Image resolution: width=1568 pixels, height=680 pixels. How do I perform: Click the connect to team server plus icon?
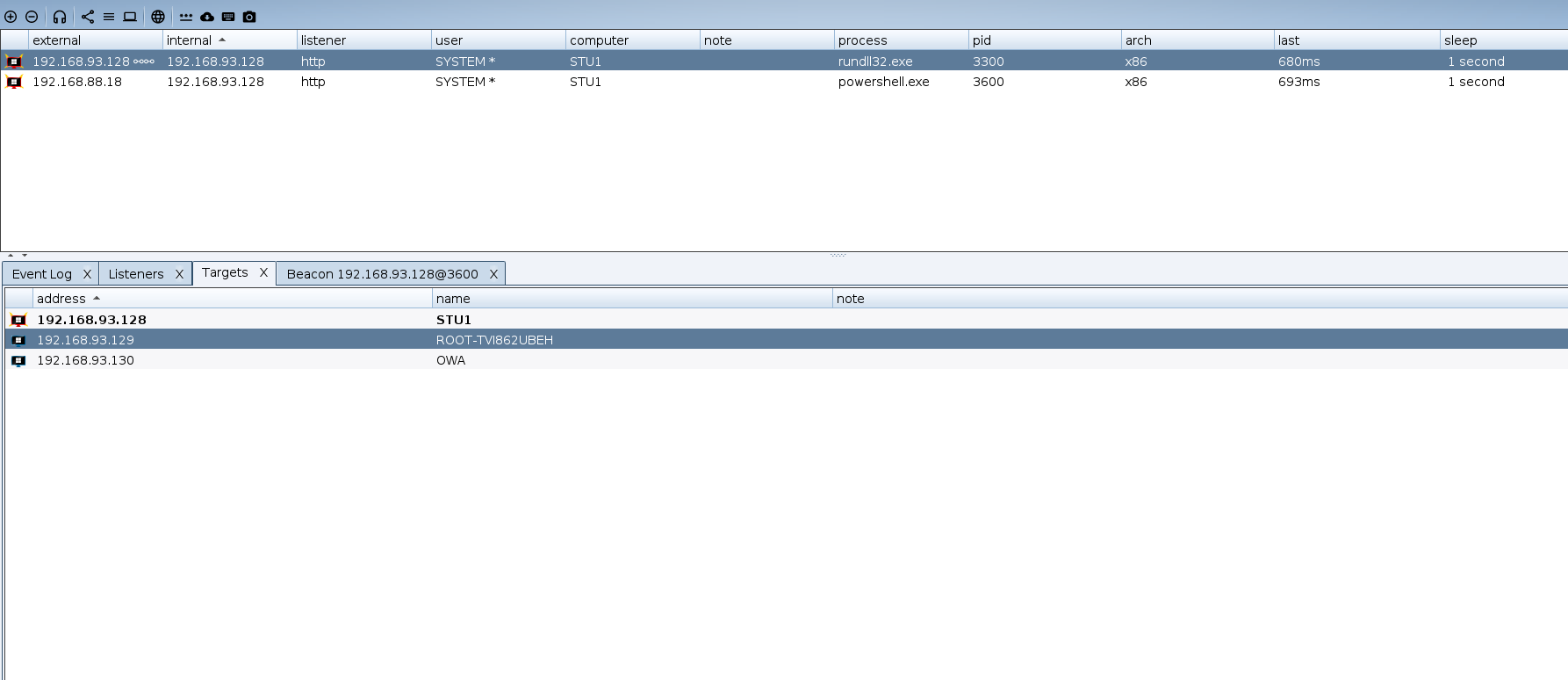pos(11,17)
